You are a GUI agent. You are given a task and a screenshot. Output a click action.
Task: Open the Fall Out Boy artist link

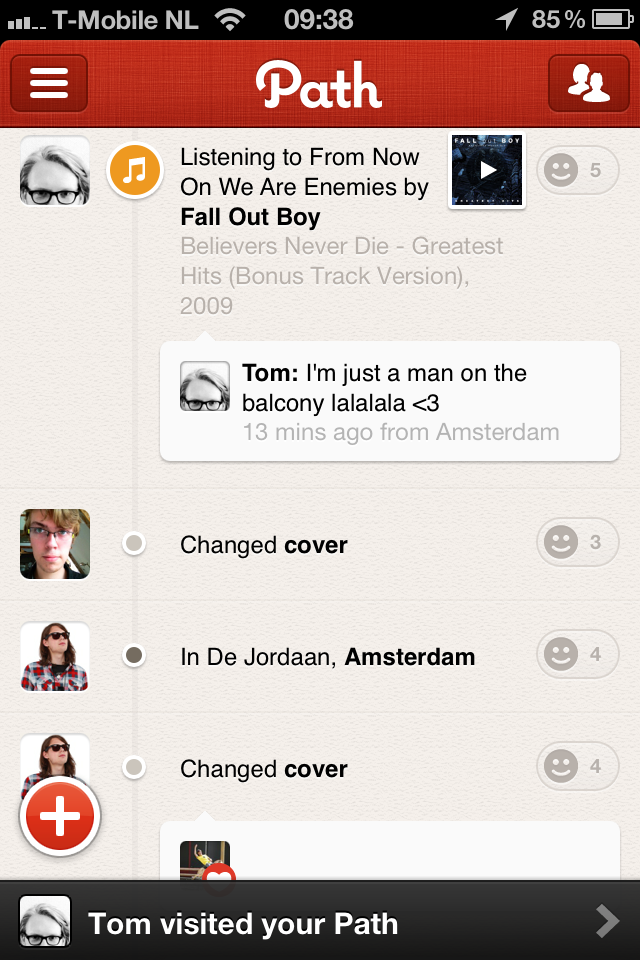pos(250,217)
